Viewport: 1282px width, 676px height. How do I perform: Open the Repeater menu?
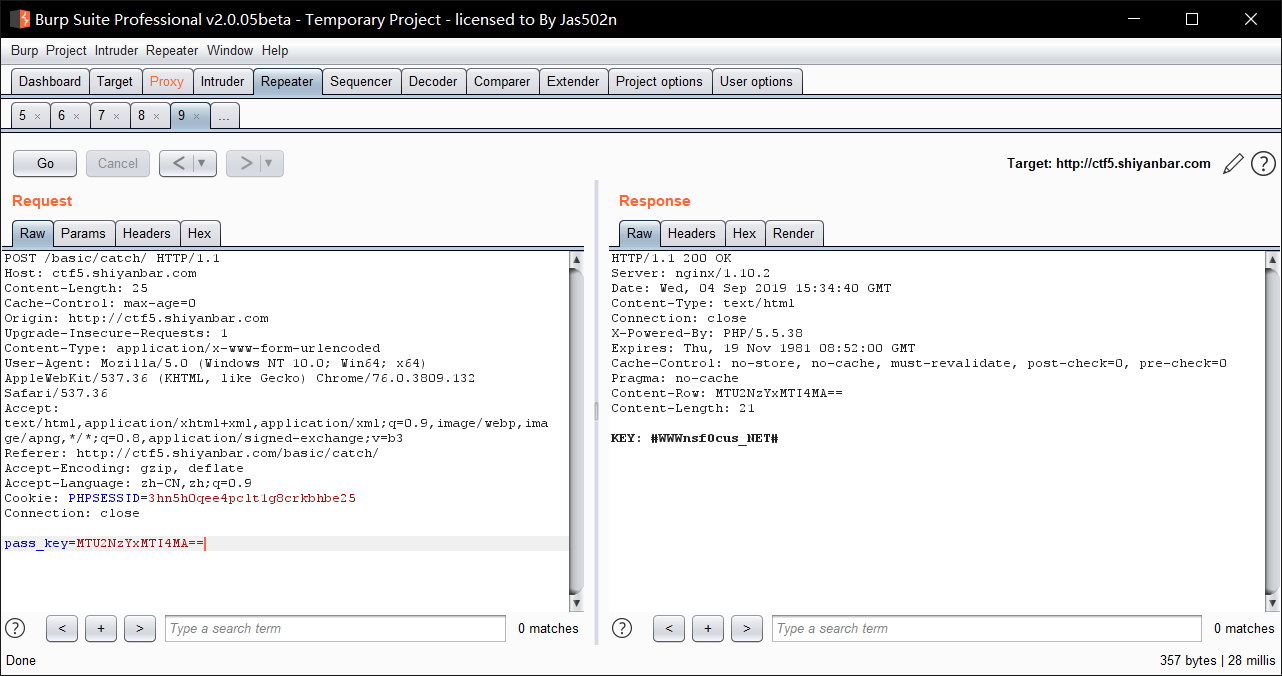172,50
